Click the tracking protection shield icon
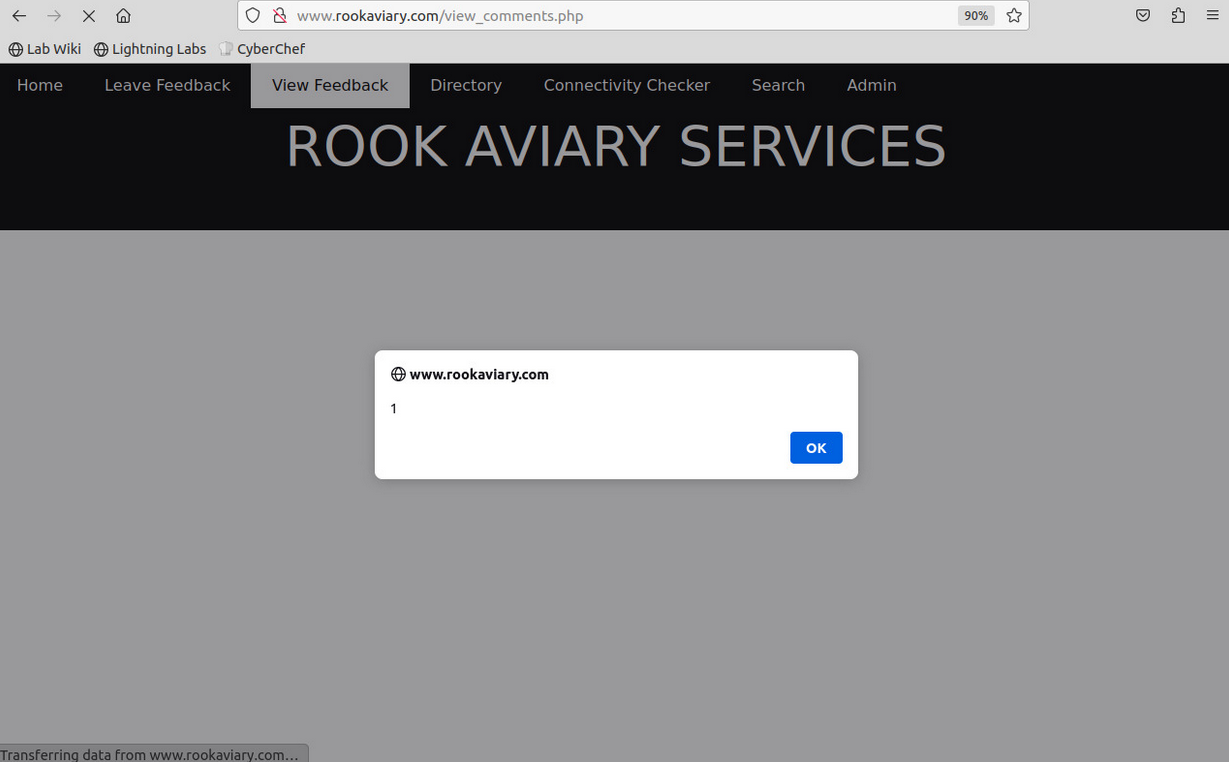1229x762 pixels. 253,16
